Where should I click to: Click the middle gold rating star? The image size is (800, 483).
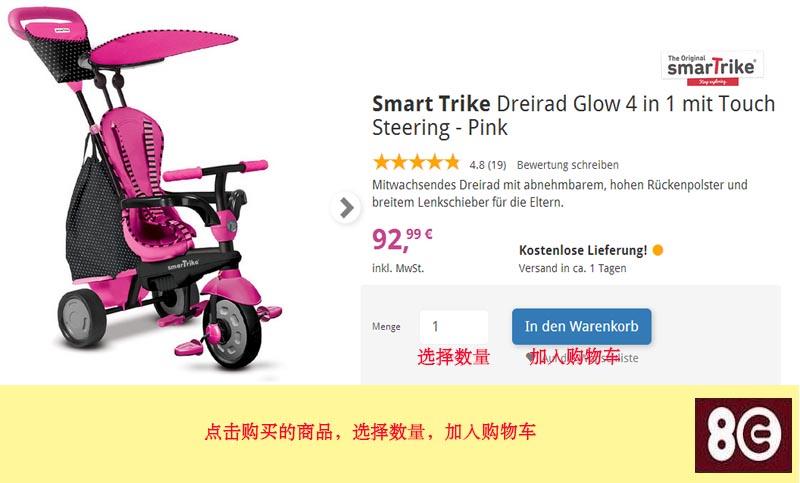416,163
